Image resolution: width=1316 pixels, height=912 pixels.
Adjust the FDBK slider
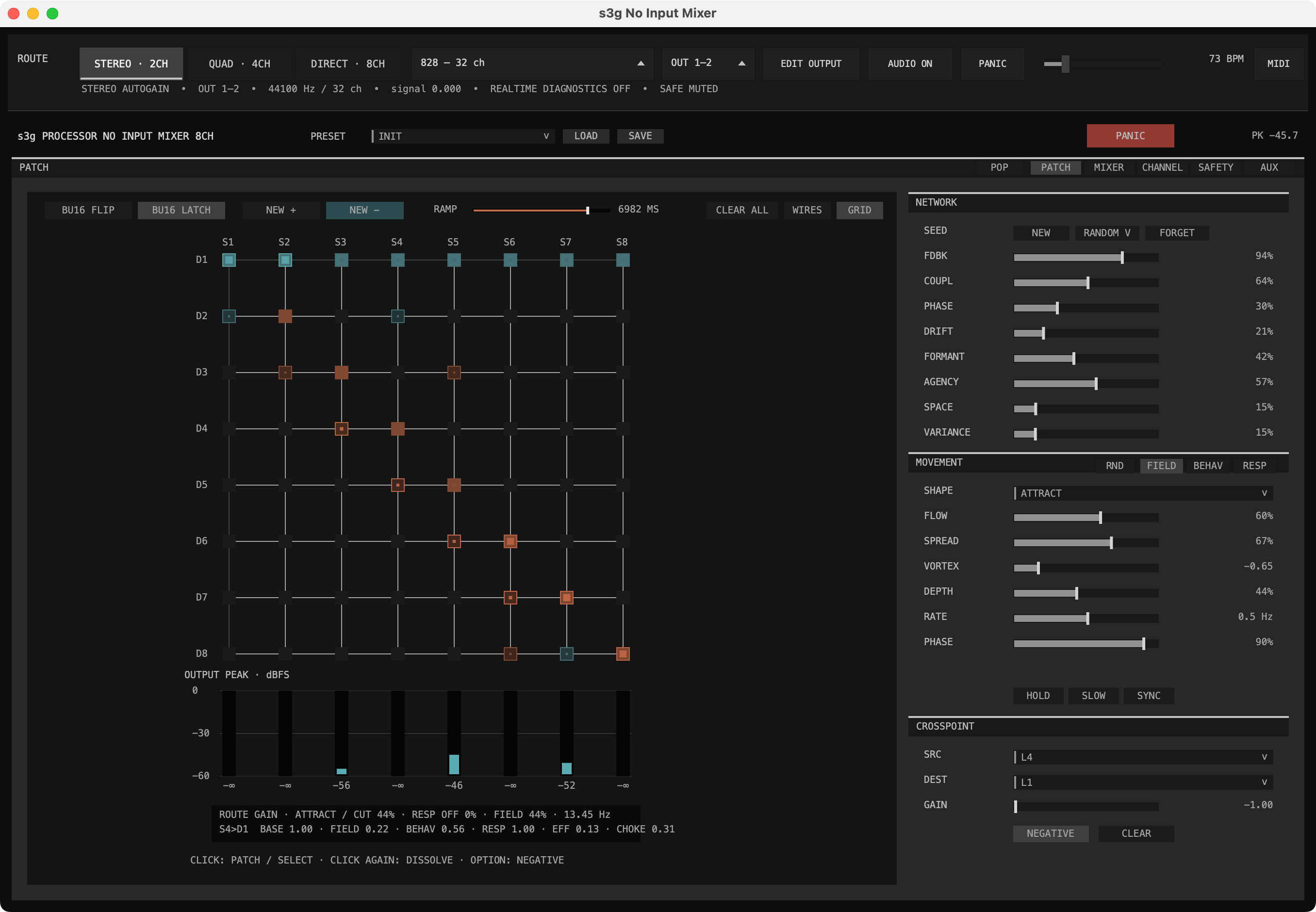point(1086,258)
